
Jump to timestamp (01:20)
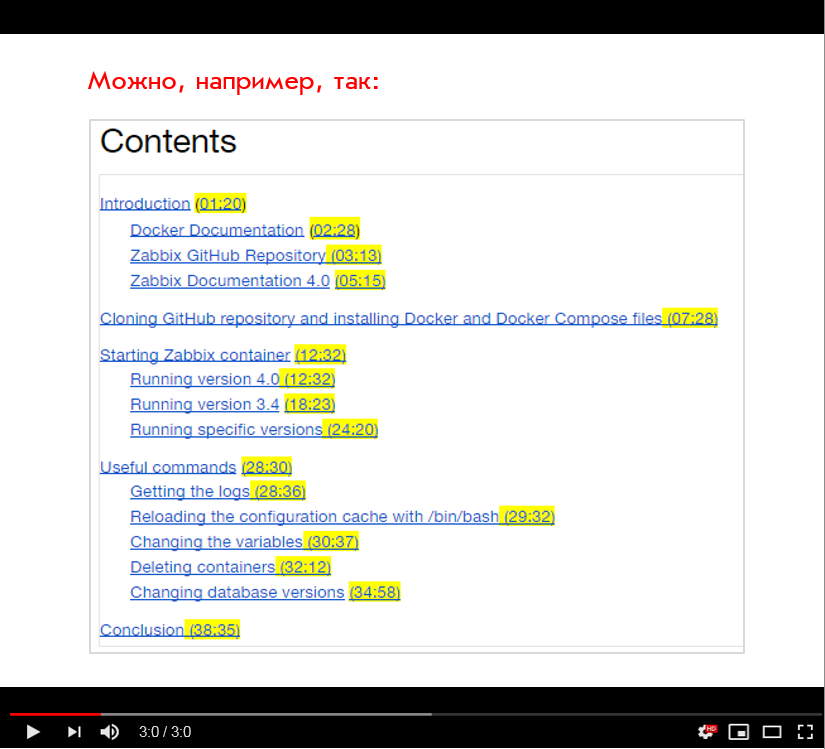click(220, 204)
